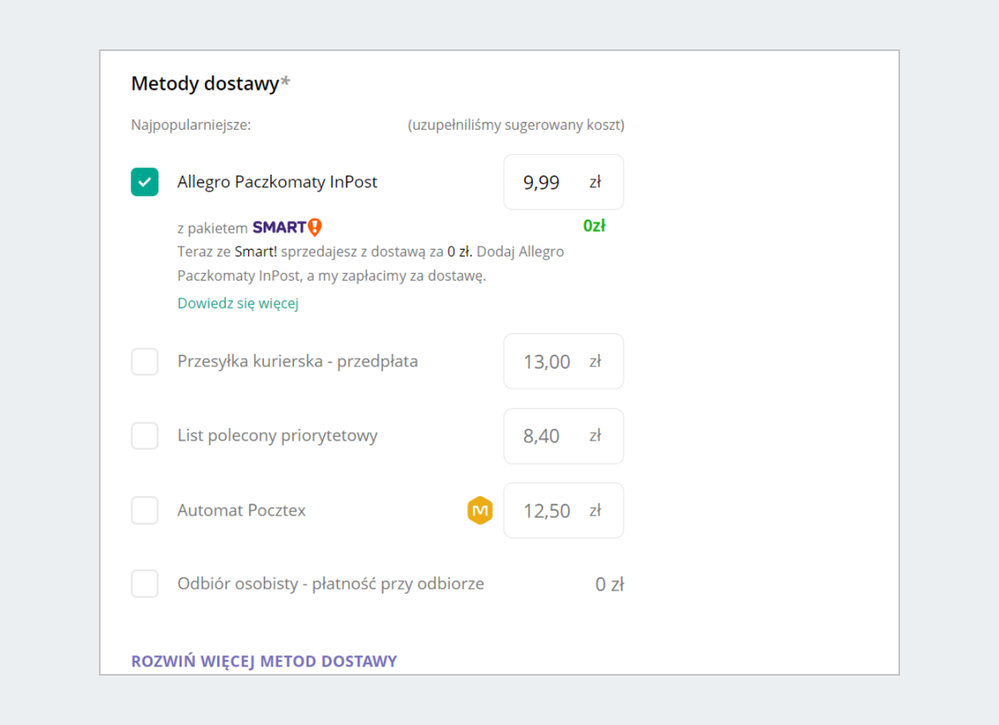This screenshot has height=725, width=999.
Task: Uncheck Allegro Paczkomaty InPost checkbox
Action: tap(145, 182)
